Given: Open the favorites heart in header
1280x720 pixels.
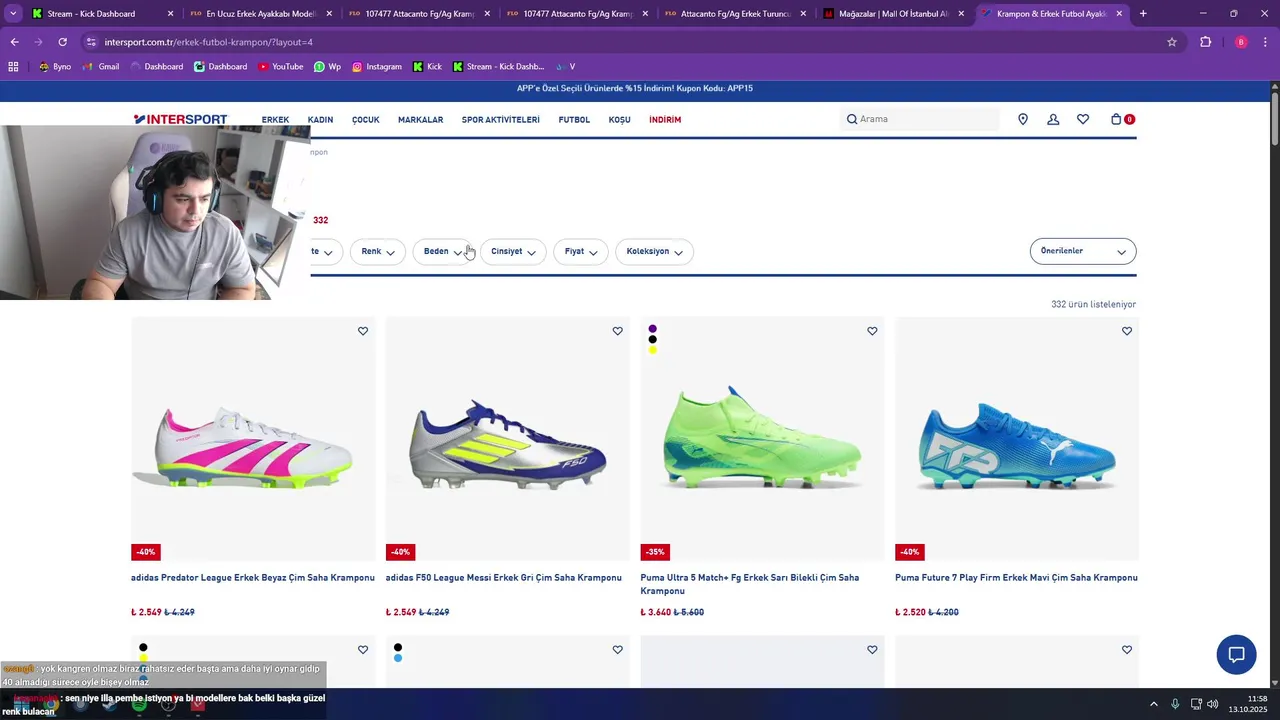Looking at the screenshot, I should 1083,119.
